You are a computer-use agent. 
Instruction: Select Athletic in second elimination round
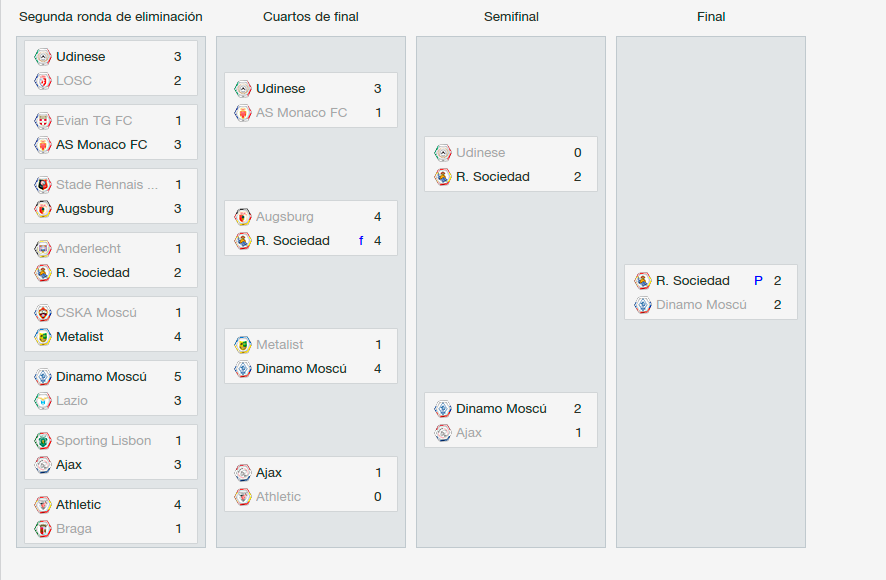click(x=79, y=505)
